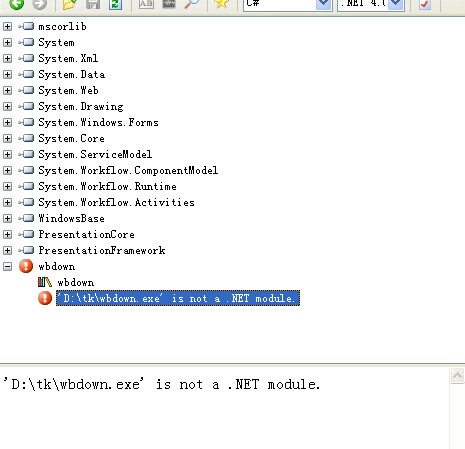Open the C# language dropdown
Screen dimensions: 465x449
click(323, 4)
